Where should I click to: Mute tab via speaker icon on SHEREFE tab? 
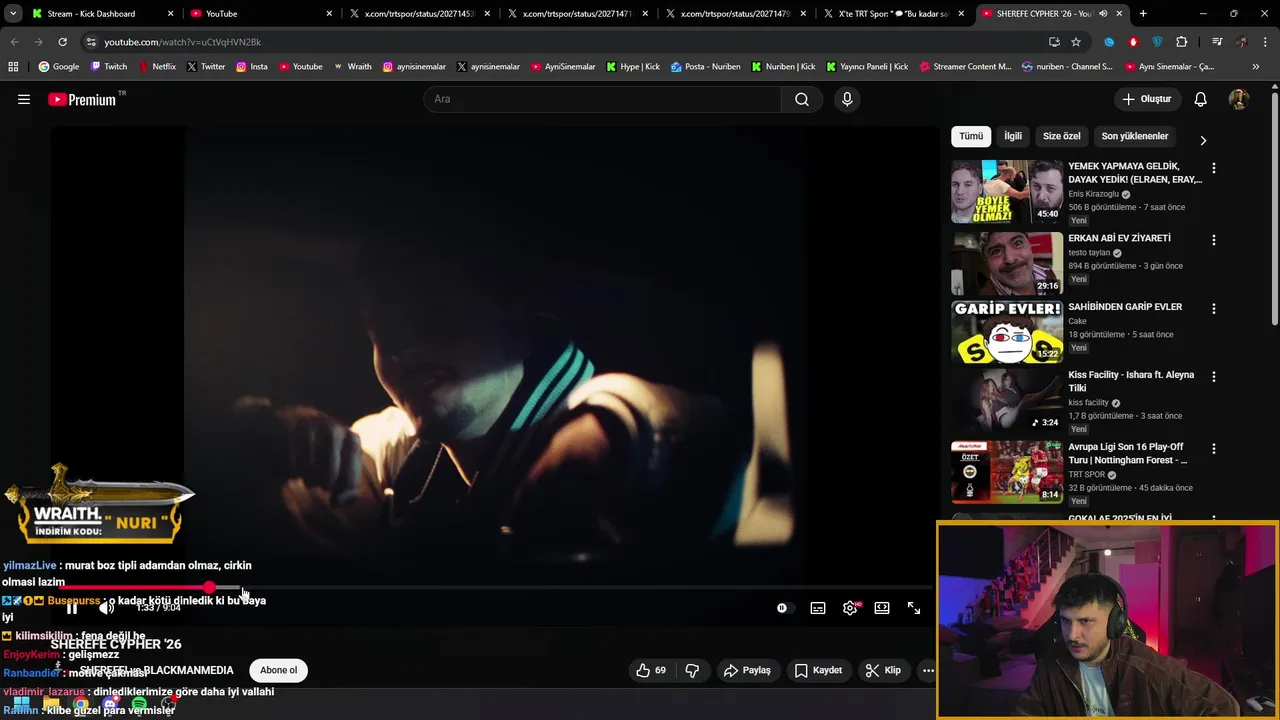click(x=1103, y=14)
